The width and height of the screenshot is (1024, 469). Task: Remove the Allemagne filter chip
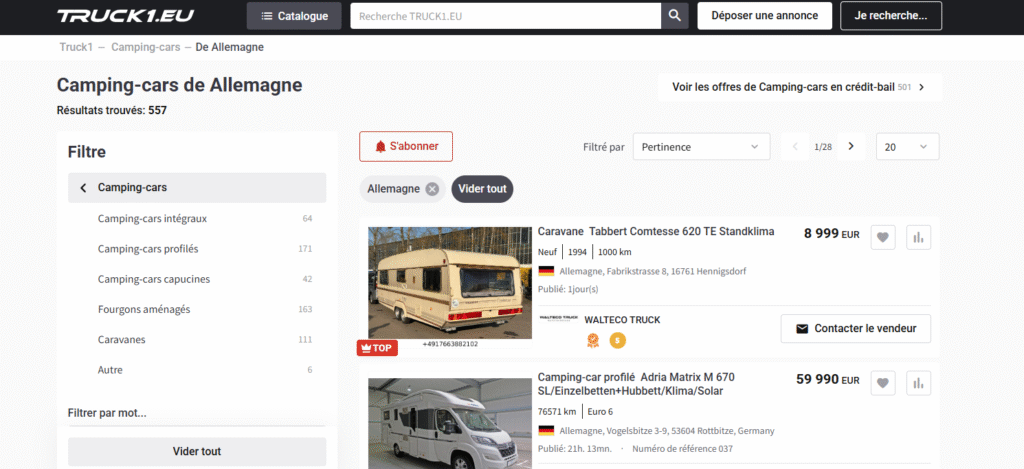click(432, 189)
